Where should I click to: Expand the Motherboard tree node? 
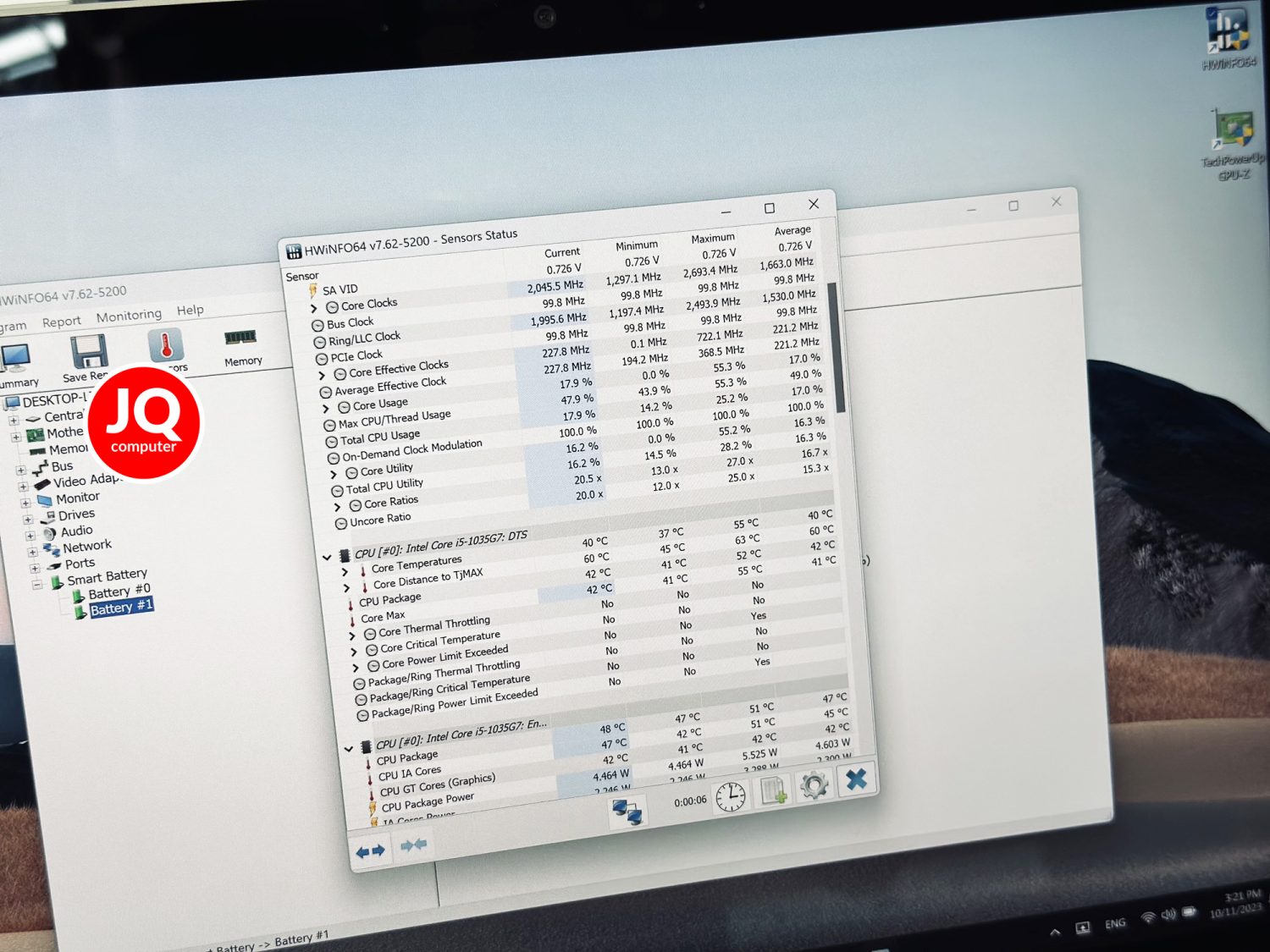(16, 437)
